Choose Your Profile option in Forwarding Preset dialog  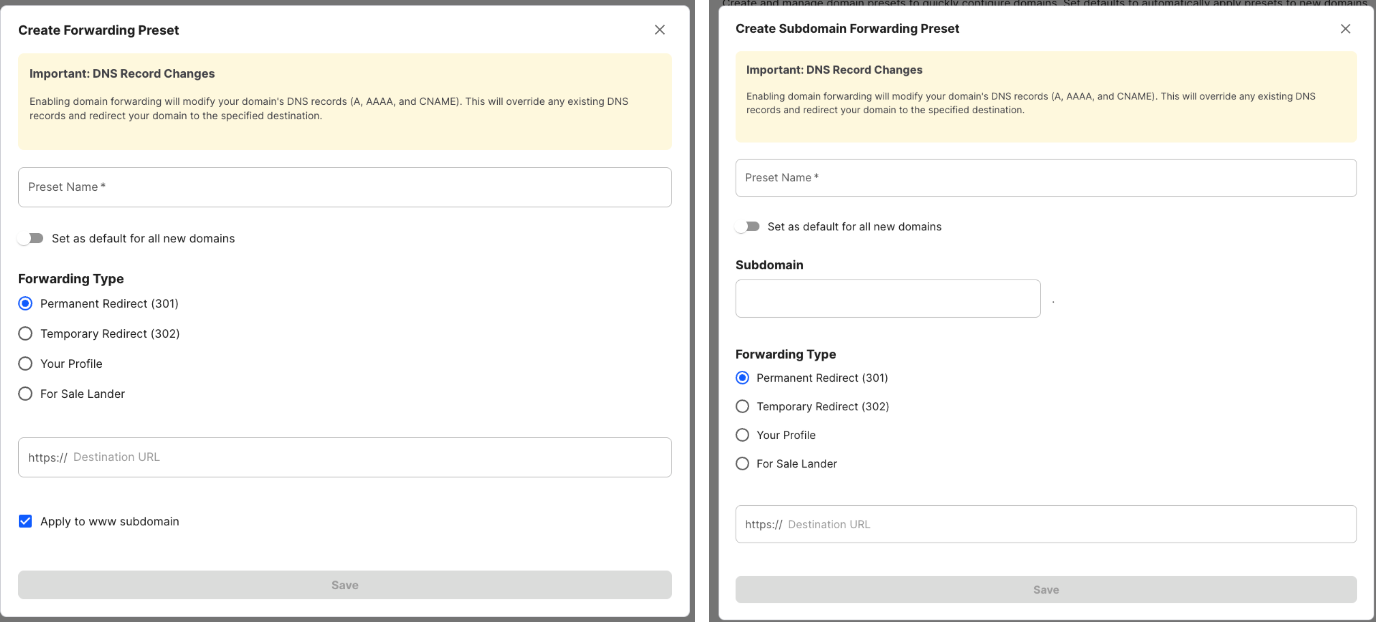(26, 363)
